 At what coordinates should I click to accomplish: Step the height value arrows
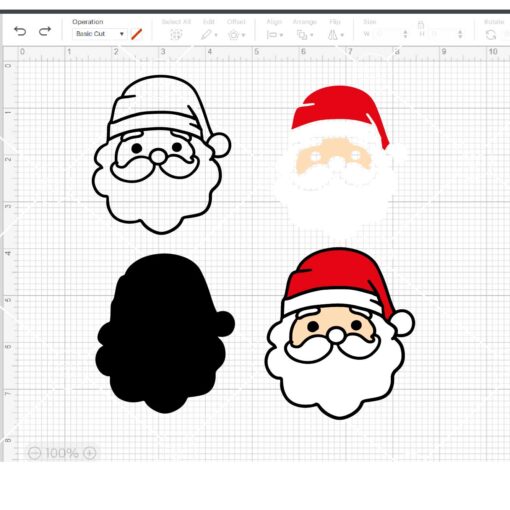tap(460, 34)
